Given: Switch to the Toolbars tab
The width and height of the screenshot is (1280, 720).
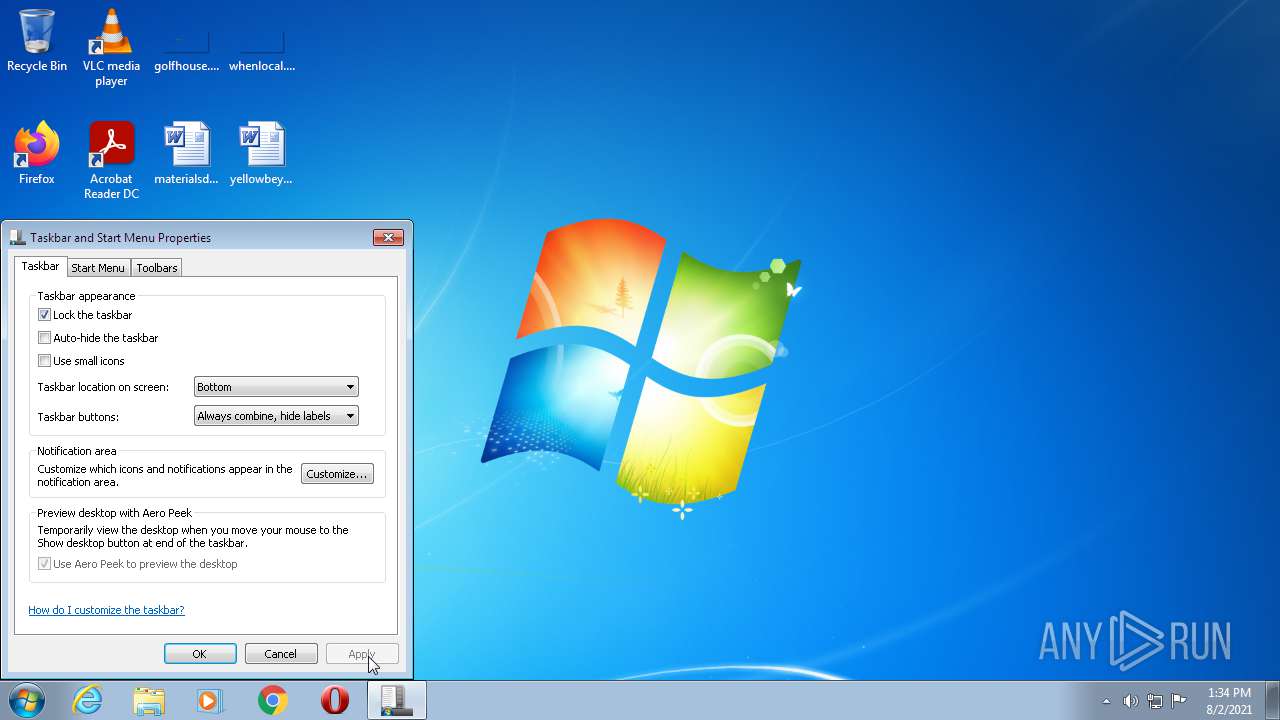Looking at the screenshot, I should [157, 268].
